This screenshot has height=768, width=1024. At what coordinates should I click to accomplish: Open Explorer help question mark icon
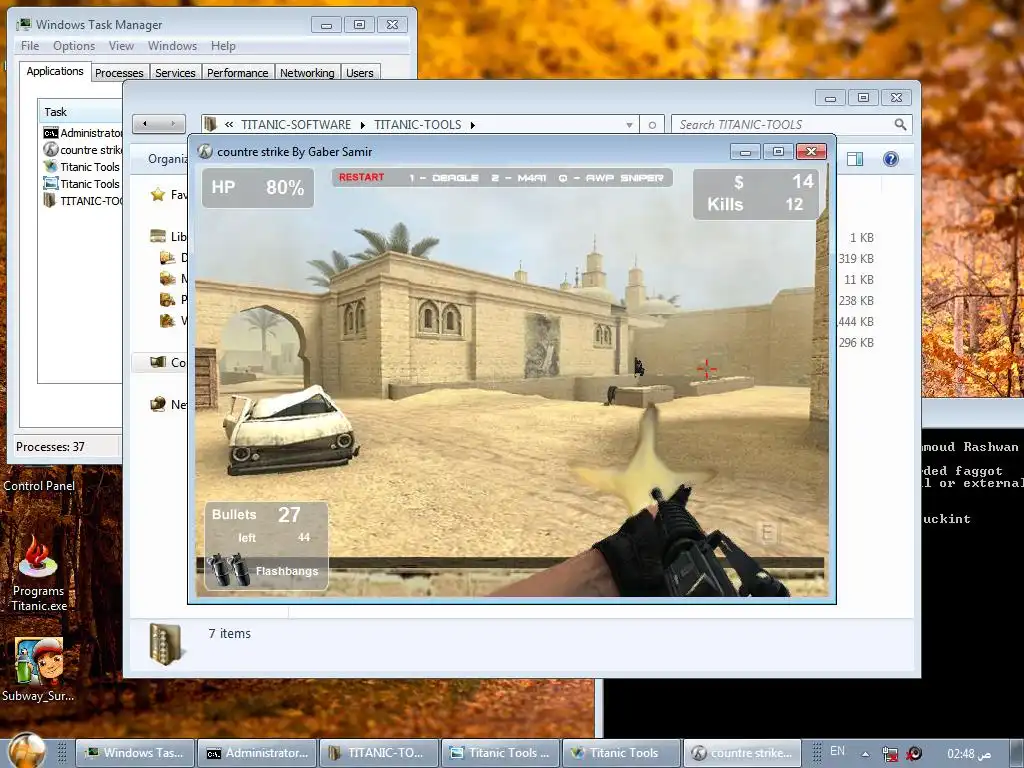(891, 159)
